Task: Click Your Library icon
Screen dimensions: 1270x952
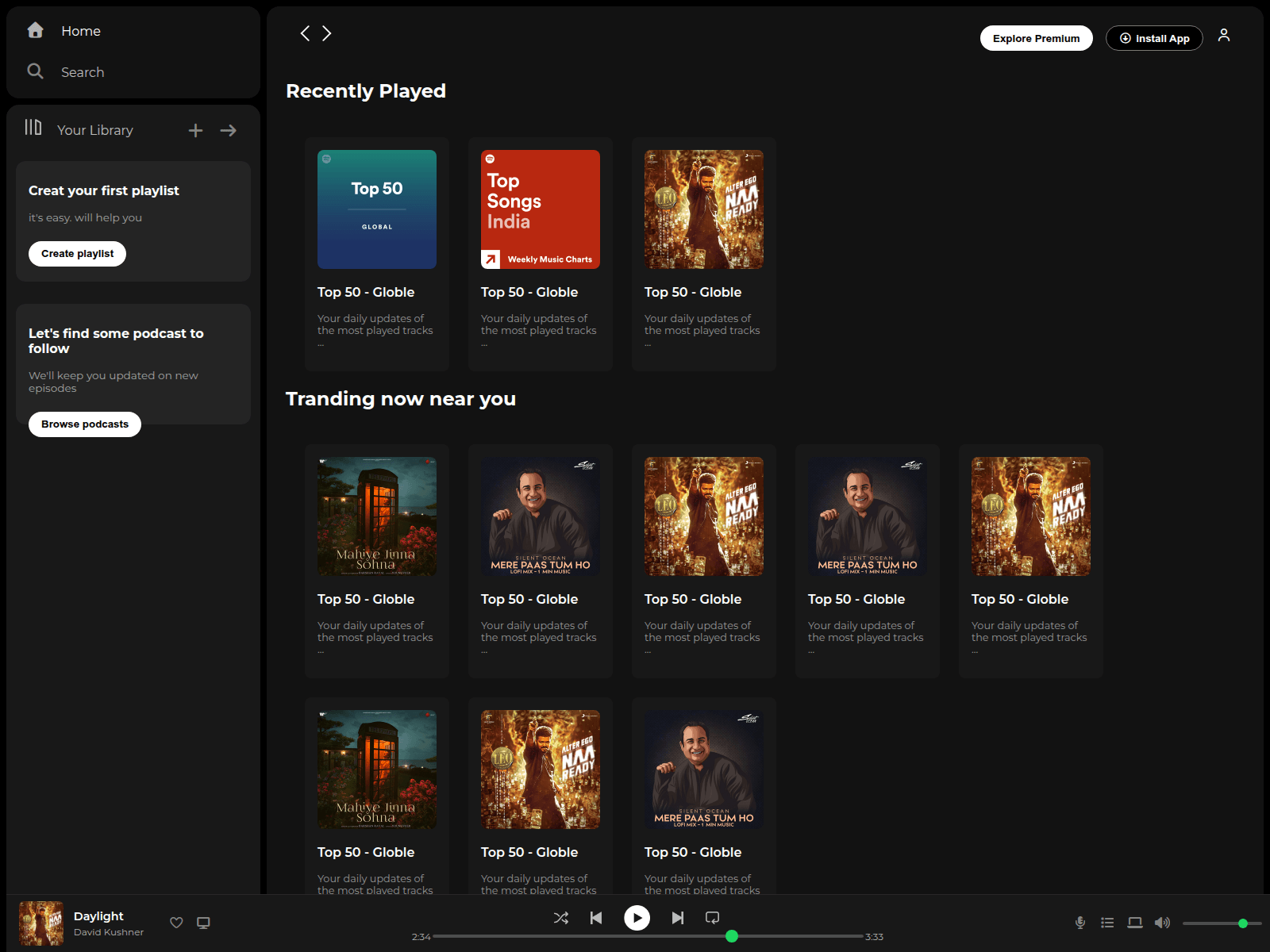Action: point(33,128)
